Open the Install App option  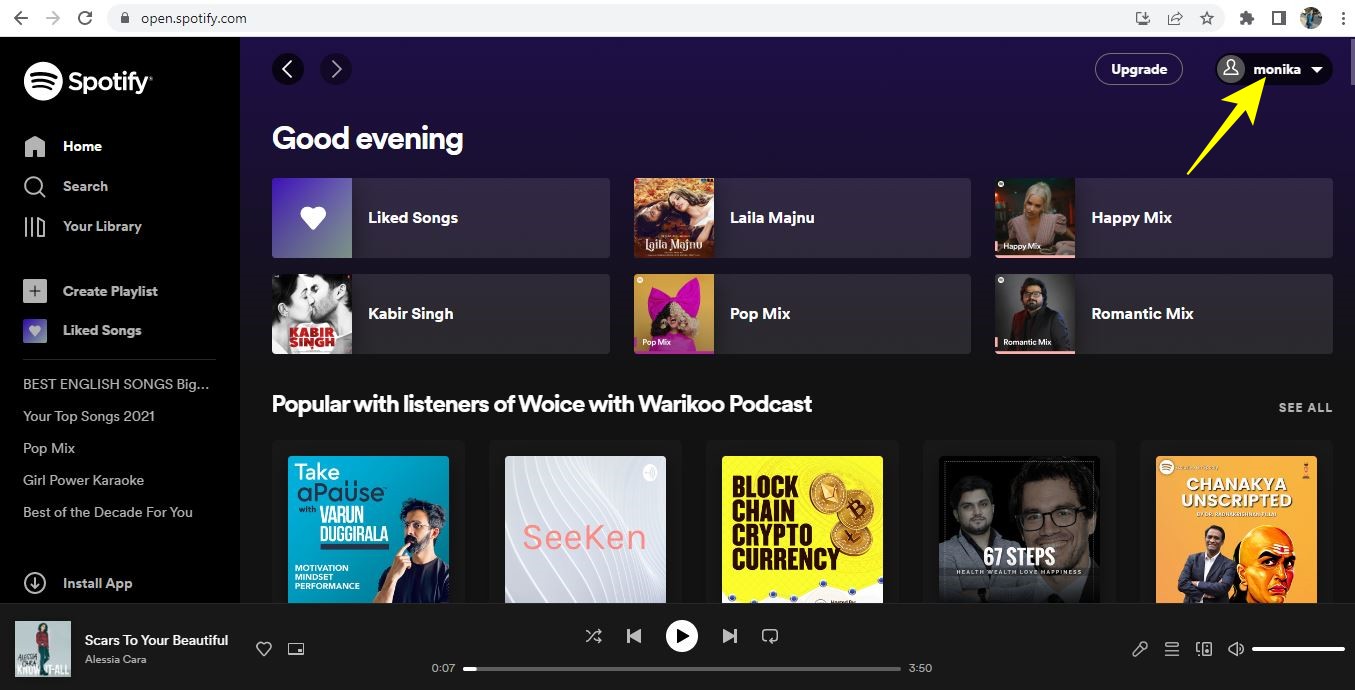tap(97, 583)
